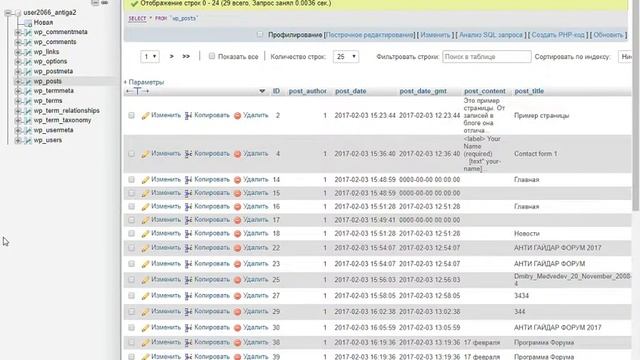
Task: Click the Поиск в таблице filter field
Action: (487, 57)
